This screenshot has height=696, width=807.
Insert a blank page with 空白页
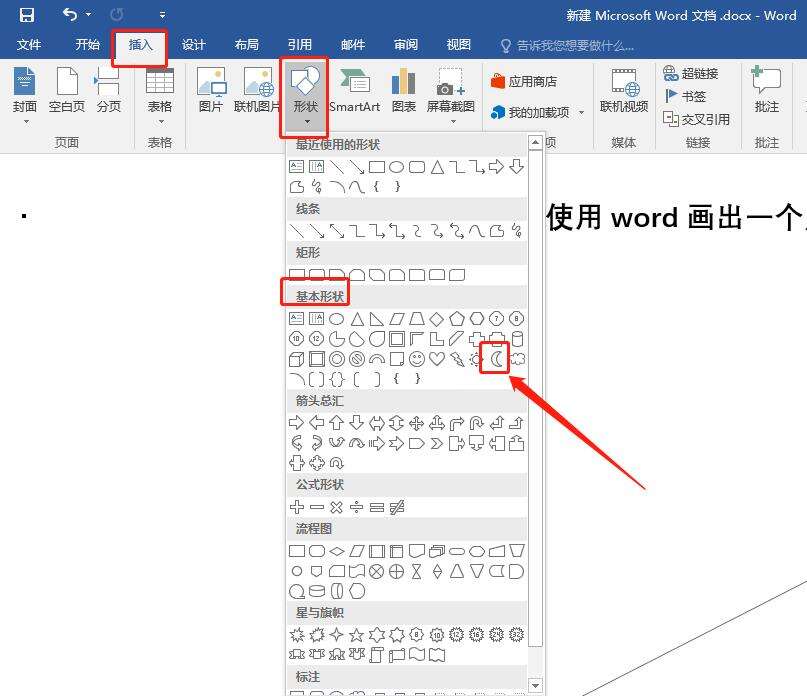[x=67, y=90]
